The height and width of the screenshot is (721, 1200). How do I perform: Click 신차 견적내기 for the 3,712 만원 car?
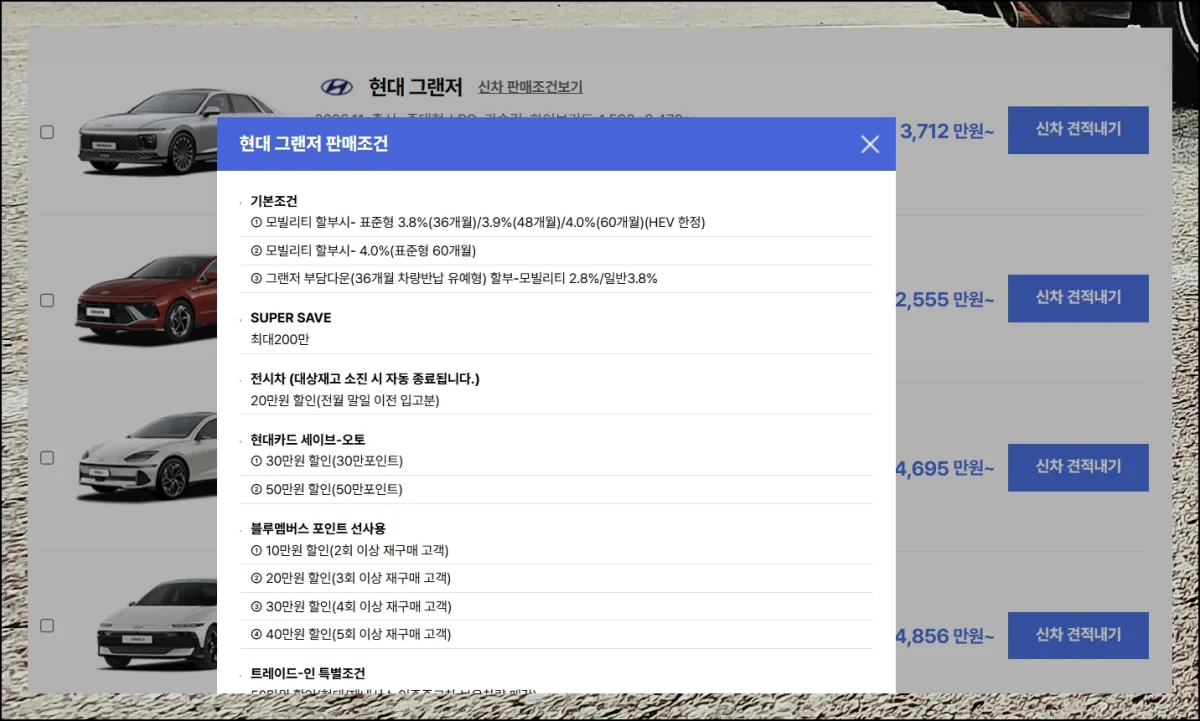1078,130
